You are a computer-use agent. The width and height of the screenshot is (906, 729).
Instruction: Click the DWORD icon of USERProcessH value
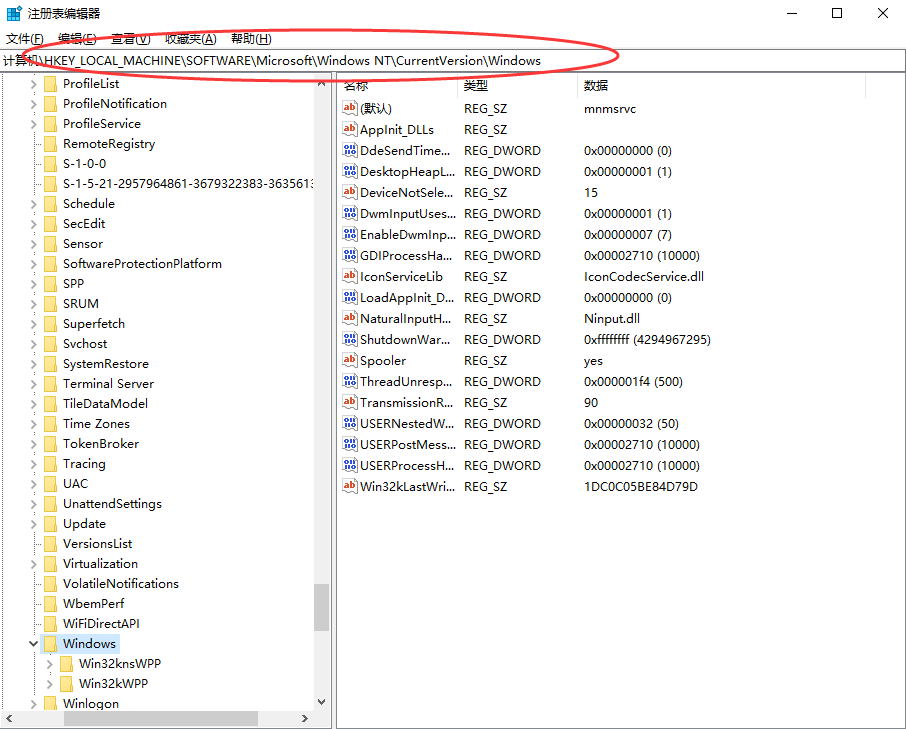click(350, 465)
